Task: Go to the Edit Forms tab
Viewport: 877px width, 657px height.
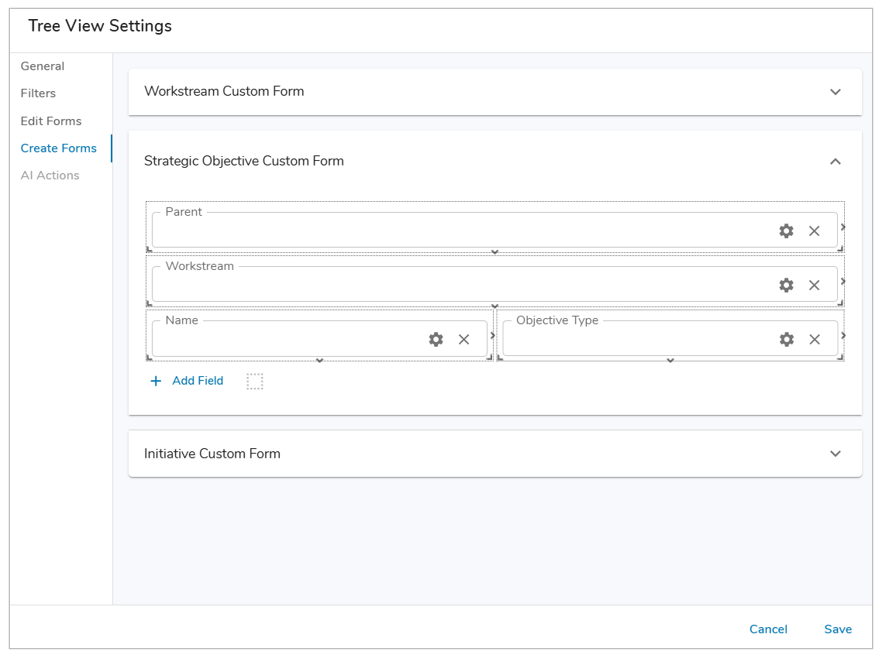Action: point(51,121)
